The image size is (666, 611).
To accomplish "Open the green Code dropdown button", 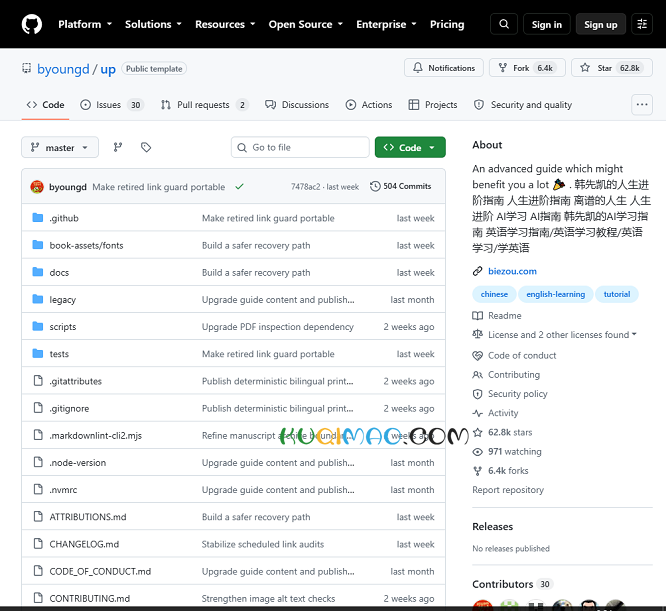I will tap(410, 147).
